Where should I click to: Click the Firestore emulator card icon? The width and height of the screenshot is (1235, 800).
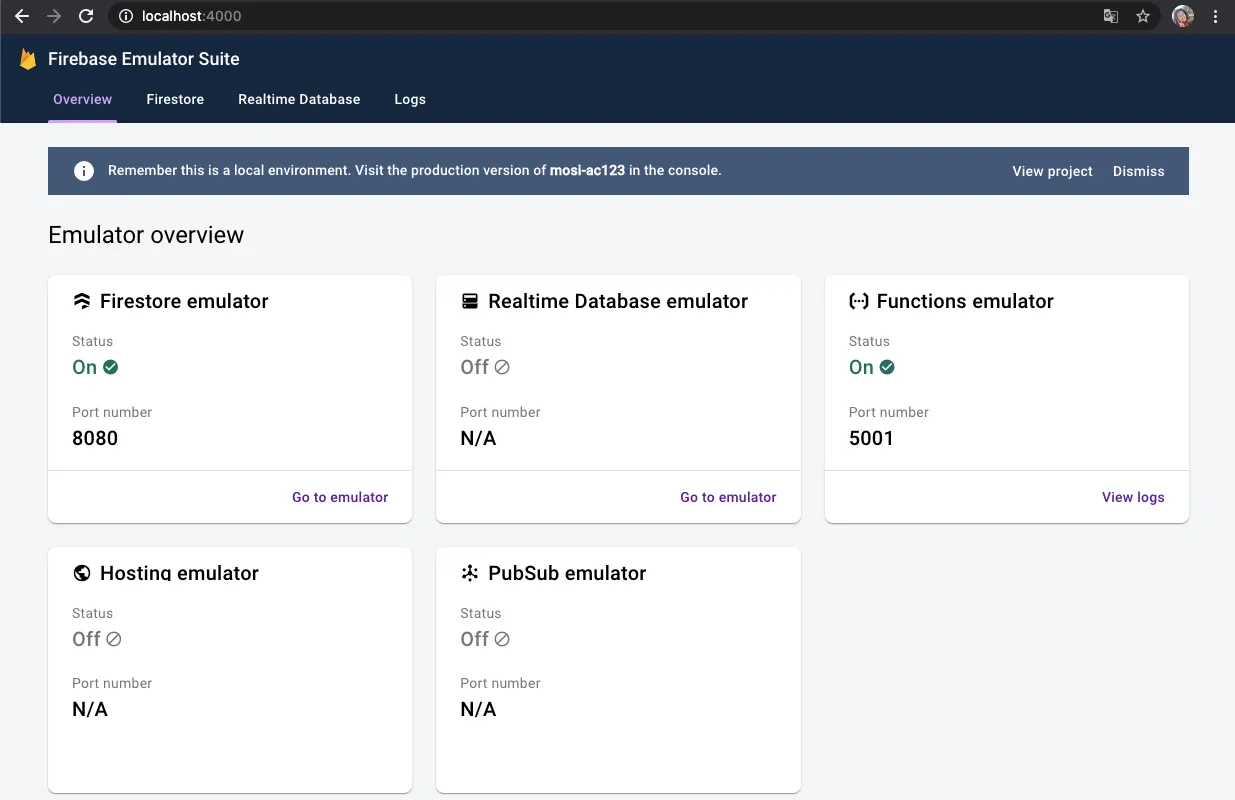point(82,301)
